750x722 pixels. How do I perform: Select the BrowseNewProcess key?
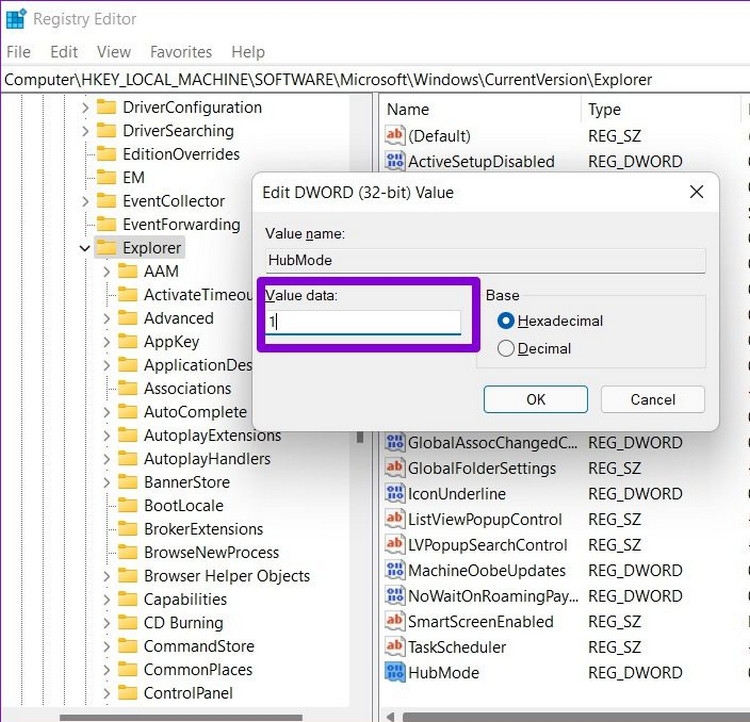(x=211, y=553)
